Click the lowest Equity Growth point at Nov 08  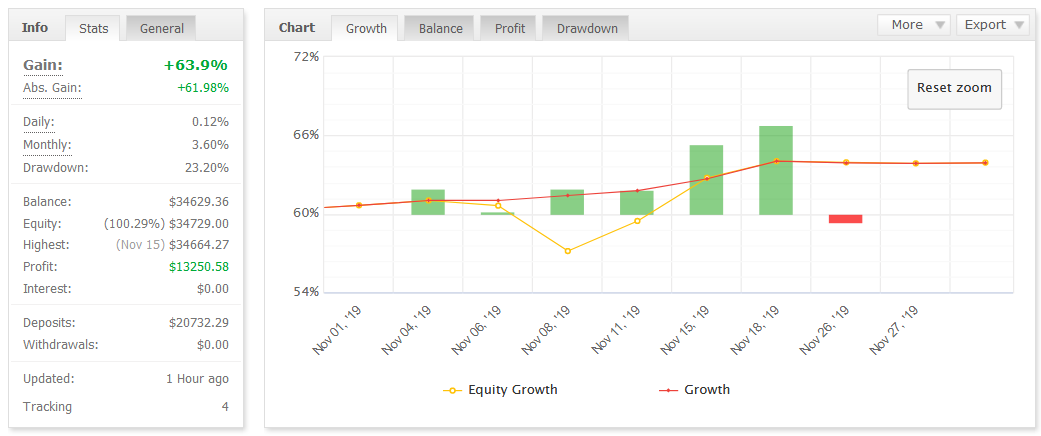pyautogui.click(x=568, y=251)
